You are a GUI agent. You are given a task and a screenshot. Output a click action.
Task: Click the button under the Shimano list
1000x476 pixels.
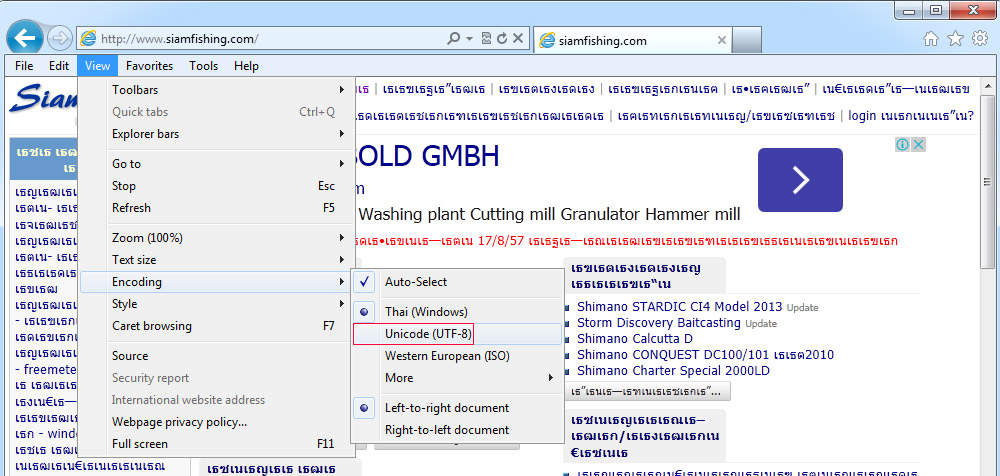[647, 390]
